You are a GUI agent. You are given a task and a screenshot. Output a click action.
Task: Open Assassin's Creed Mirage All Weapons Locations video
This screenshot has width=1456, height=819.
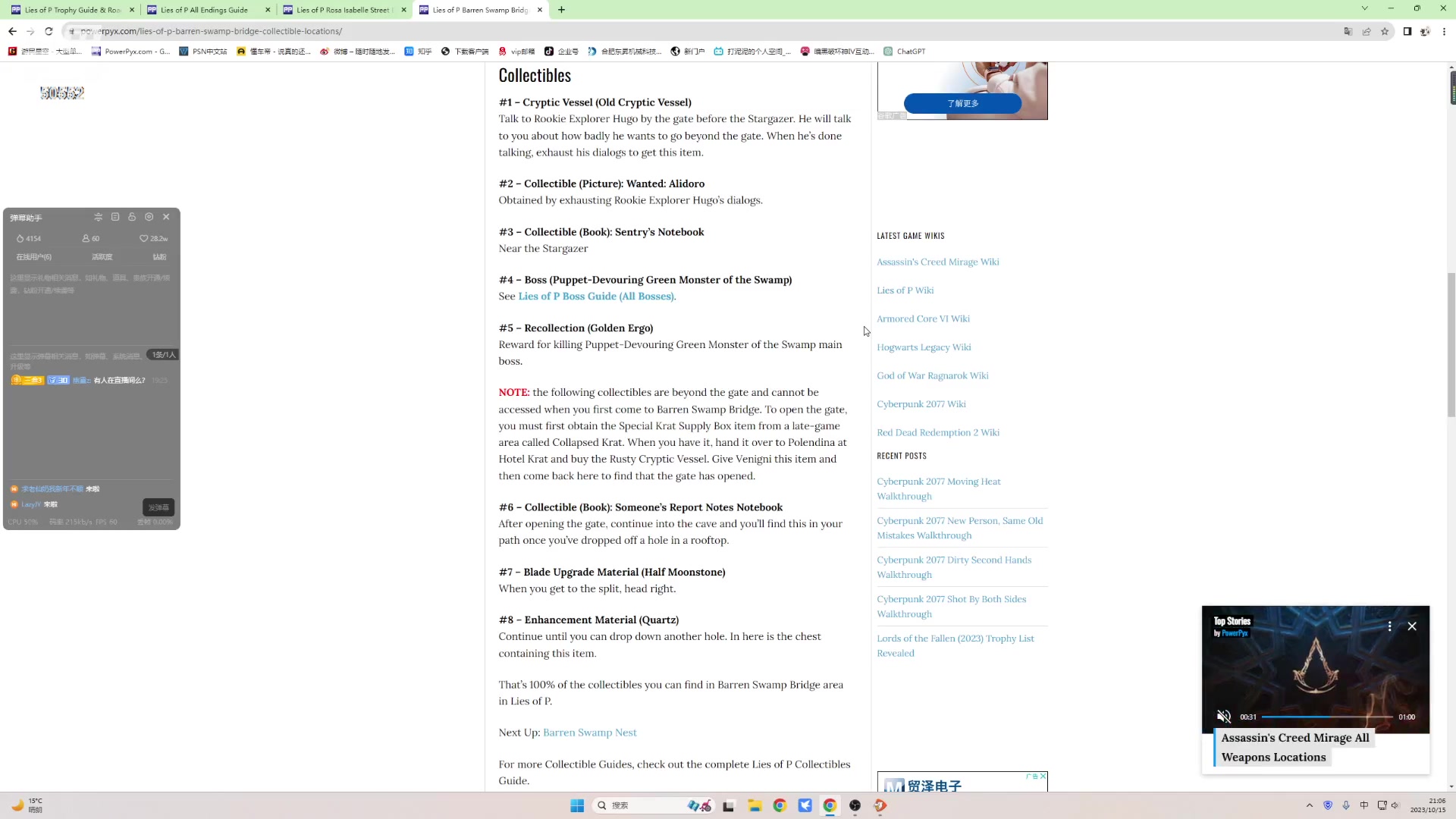pos(1294,748)
